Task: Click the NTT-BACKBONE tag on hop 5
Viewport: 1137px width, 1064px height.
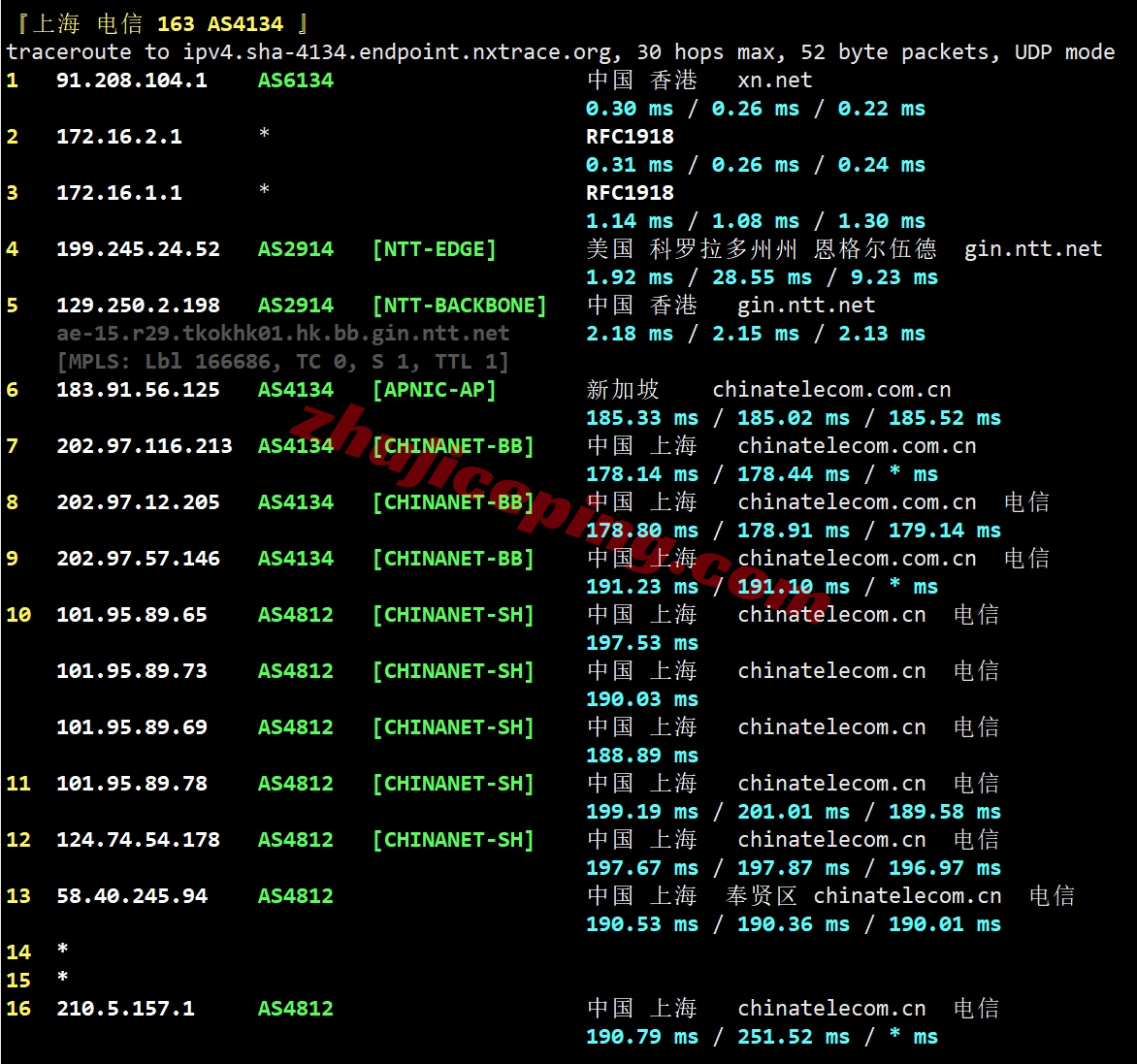Action: (460, 305)
